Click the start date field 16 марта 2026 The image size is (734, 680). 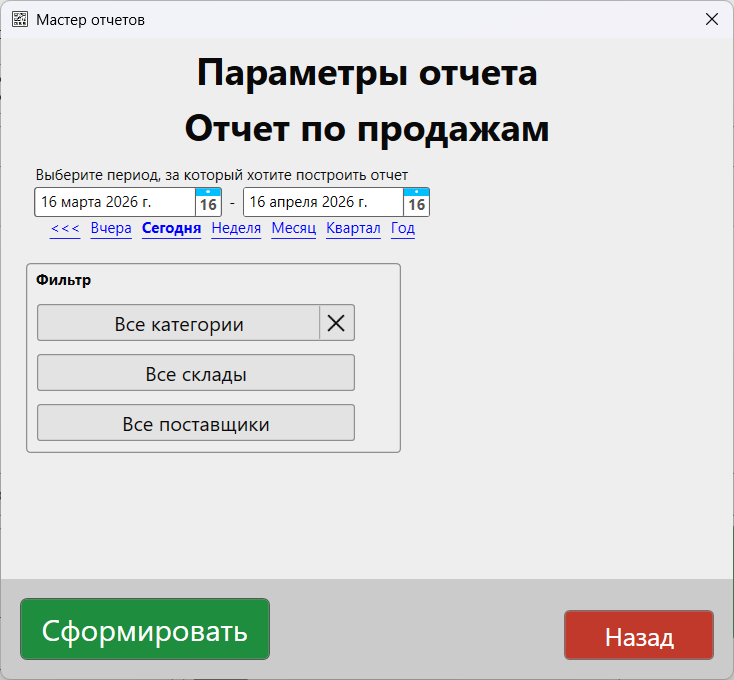pos(114,203)
